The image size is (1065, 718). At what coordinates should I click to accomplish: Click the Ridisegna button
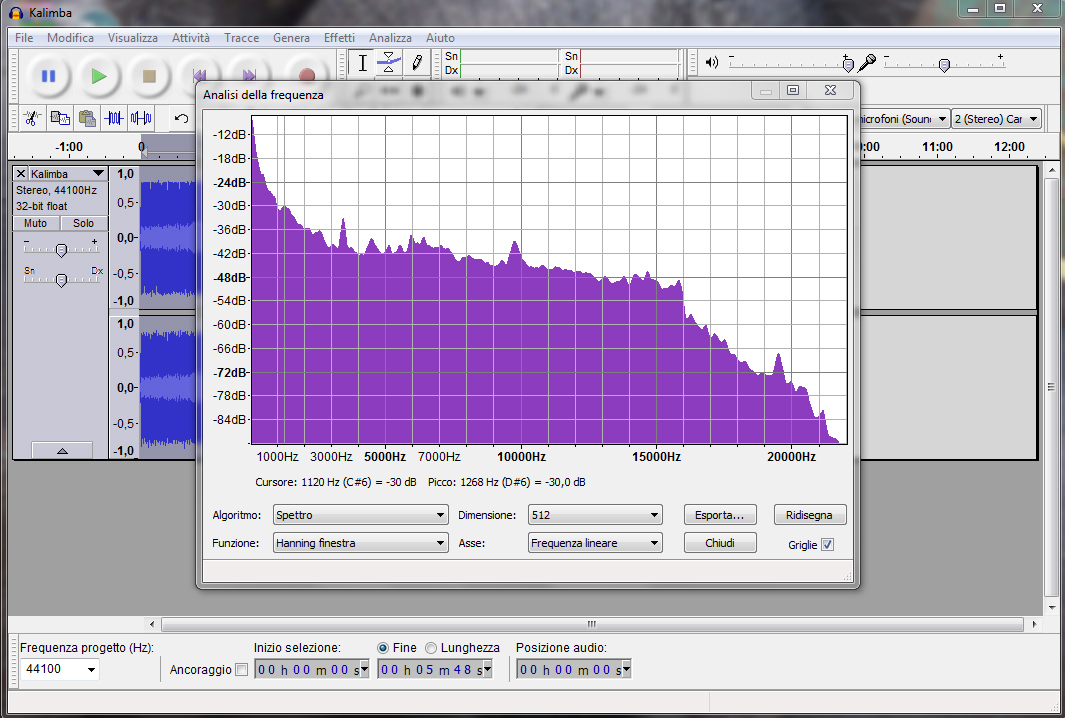tap(809, 515)
